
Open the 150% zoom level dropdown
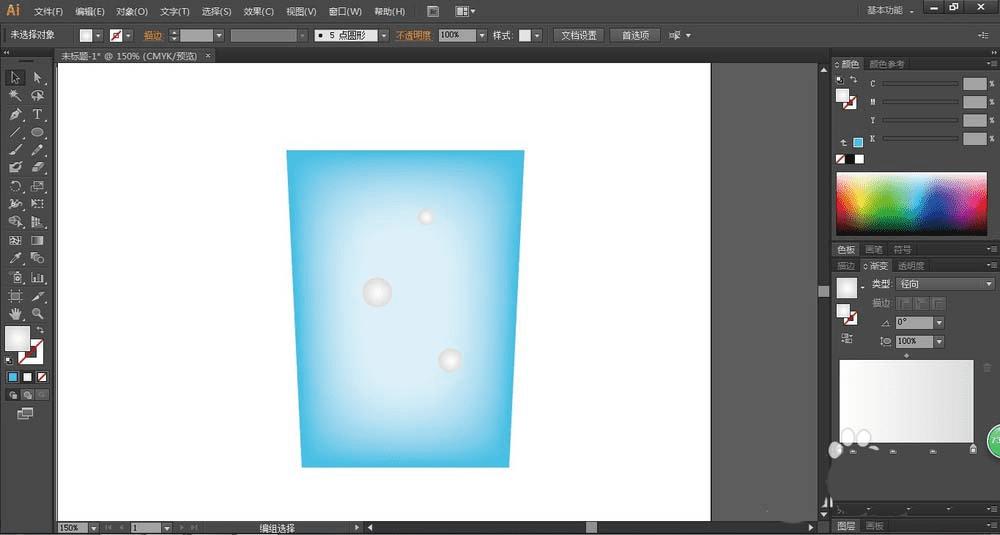[x=94, y=527]
